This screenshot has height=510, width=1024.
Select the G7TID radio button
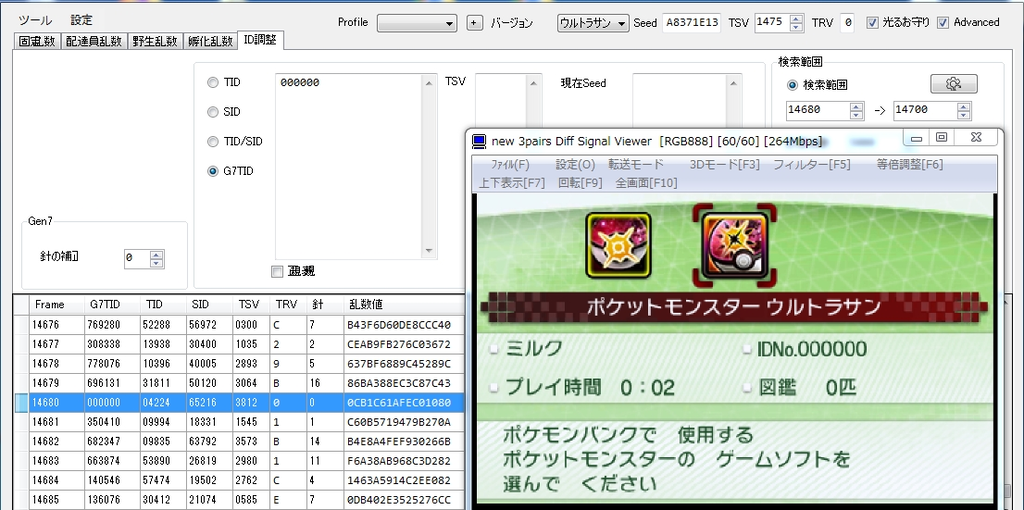[212, 171]
